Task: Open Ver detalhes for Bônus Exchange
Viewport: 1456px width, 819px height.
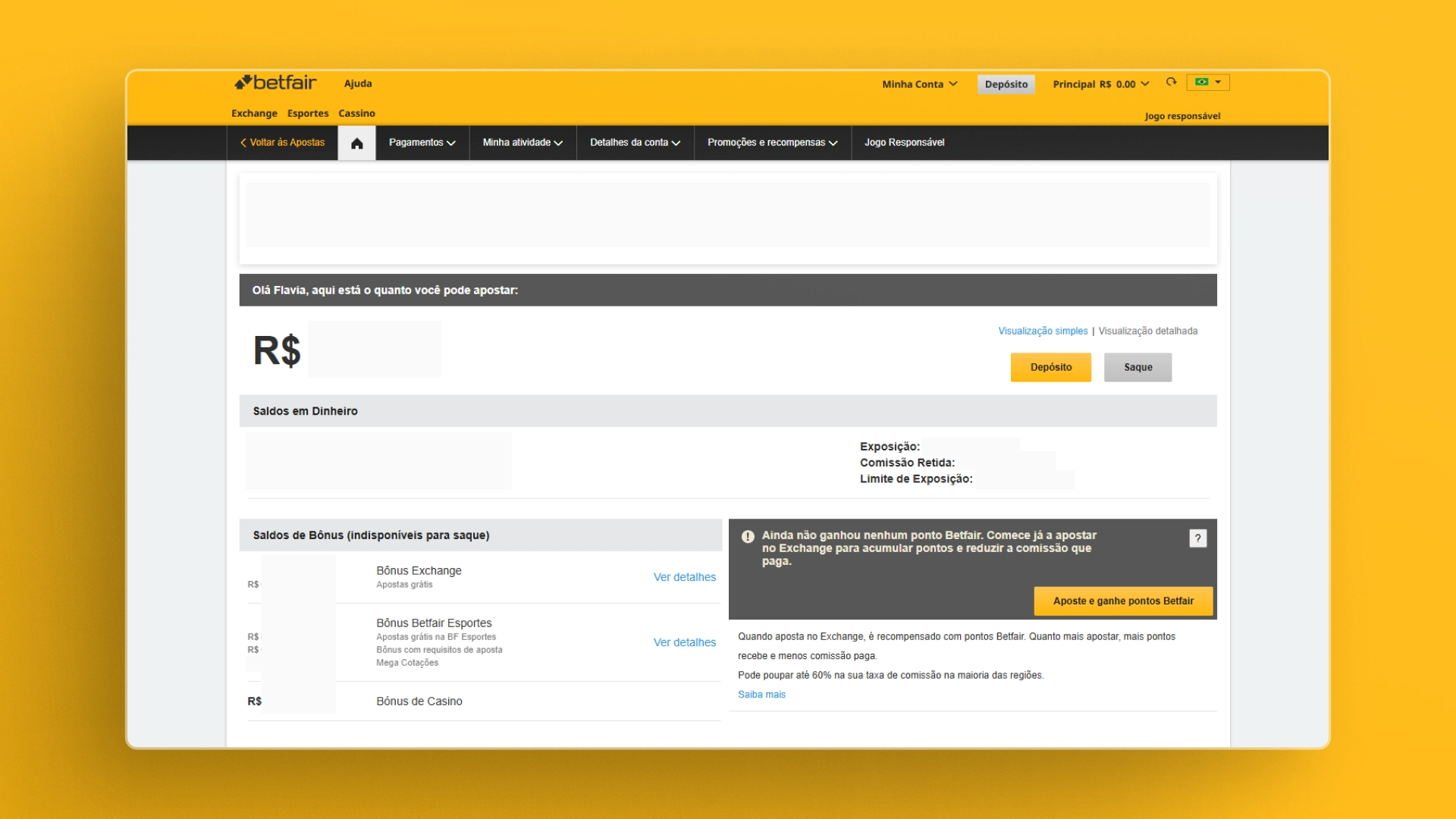Action: click(684, 577)
